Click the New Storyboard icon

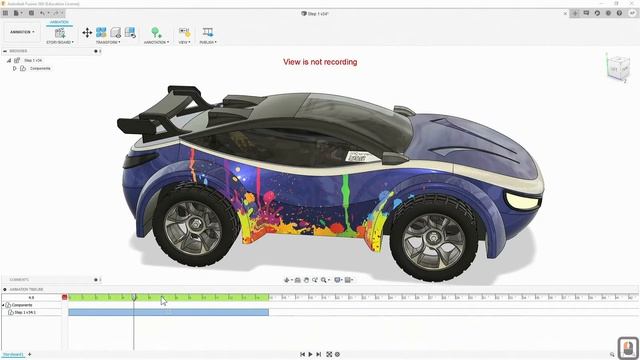coord(60,33)
